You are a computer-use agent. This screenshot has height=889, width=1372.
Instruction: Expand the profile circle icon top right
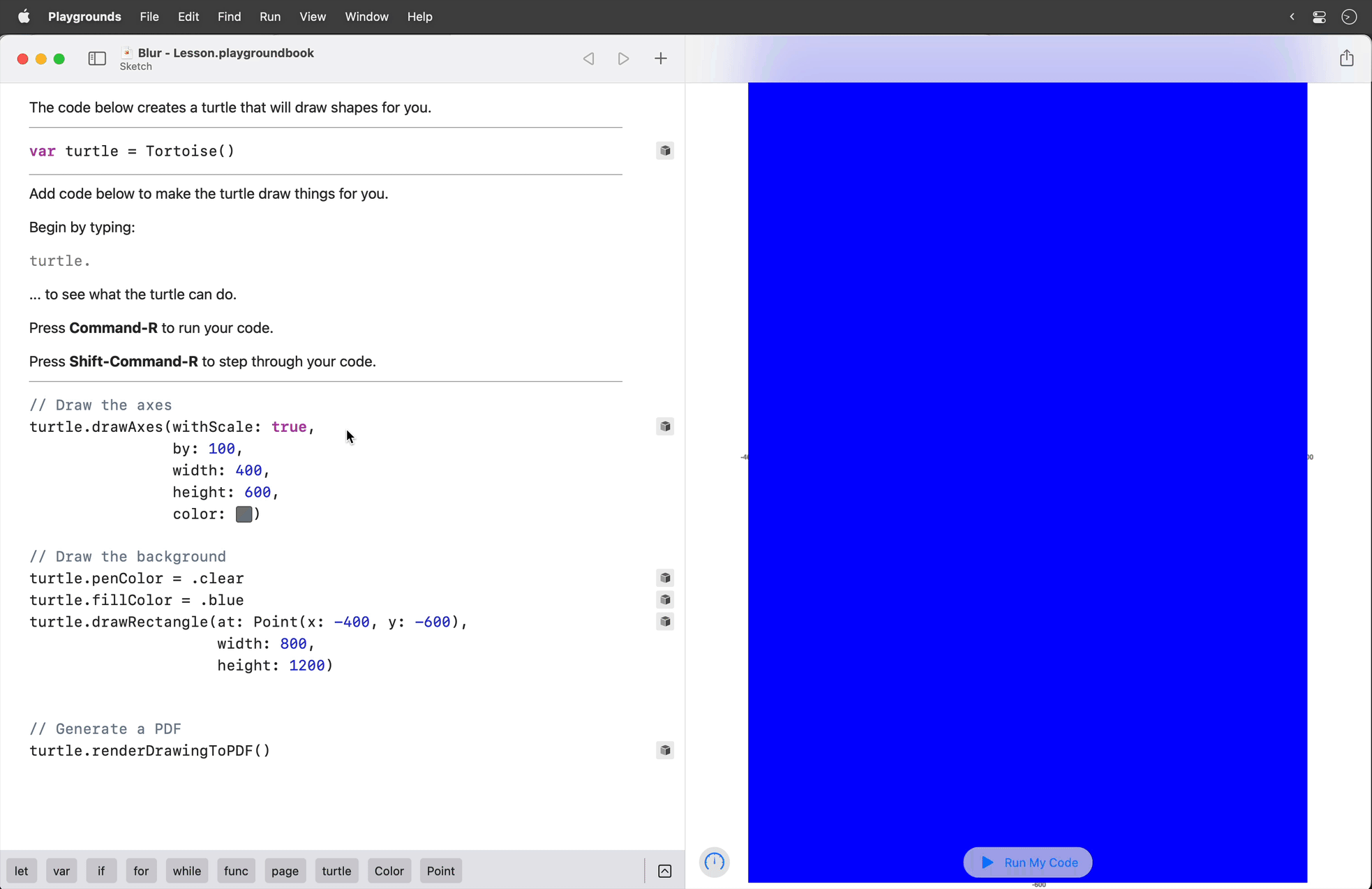point(1349,16)
